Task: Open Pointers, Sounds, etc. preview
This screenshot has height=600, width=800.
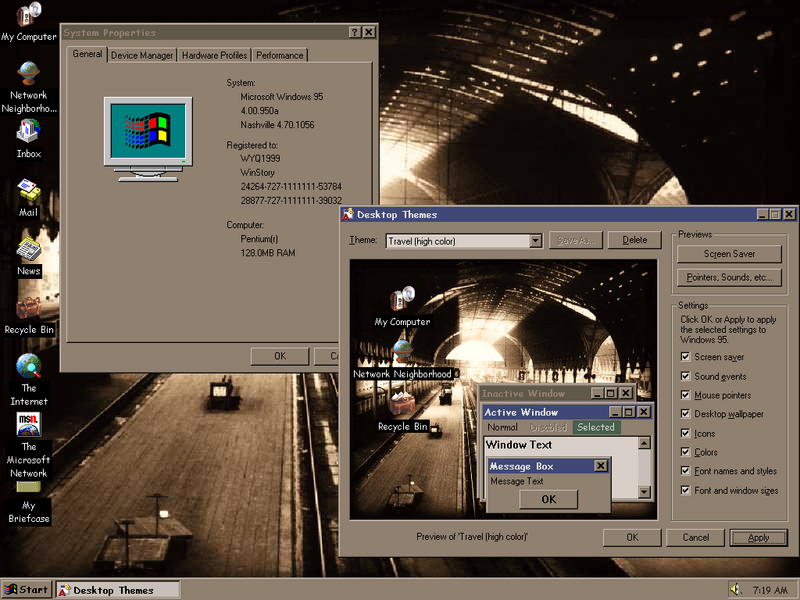Action: (x=729, y=278)
